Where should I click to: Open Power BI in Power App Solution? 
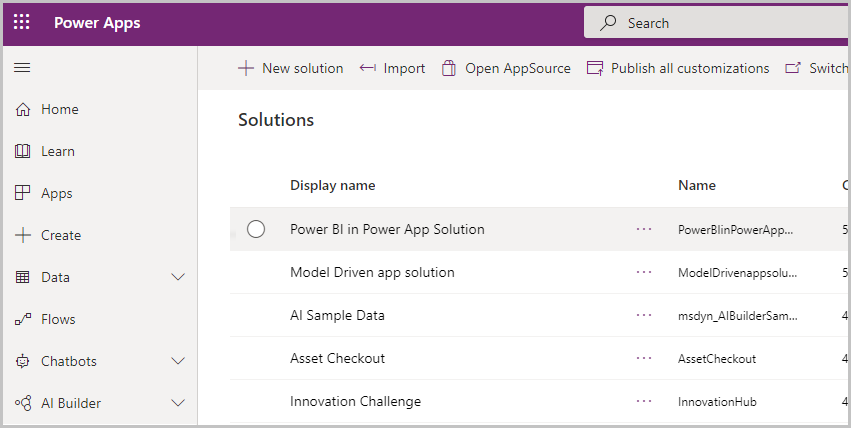(388, 229)
